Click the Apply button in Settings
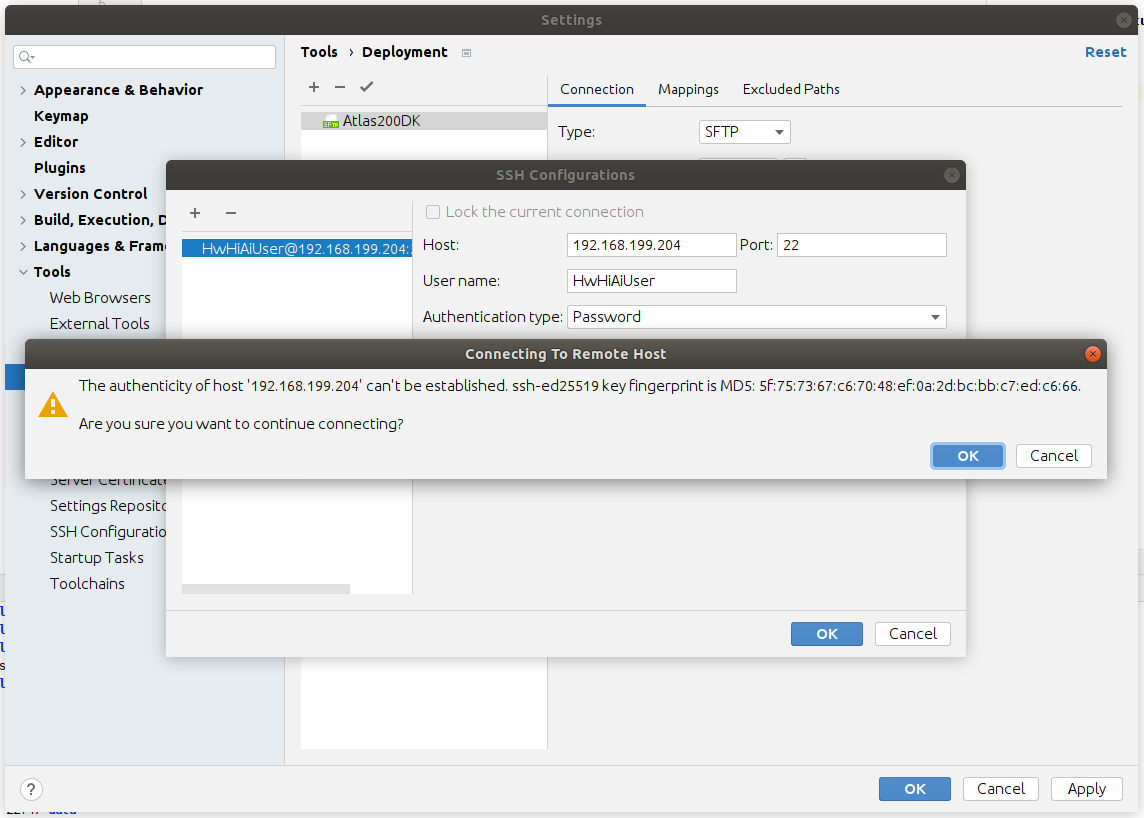This screenshot has height=818, width=1144. pos(1086,789)
